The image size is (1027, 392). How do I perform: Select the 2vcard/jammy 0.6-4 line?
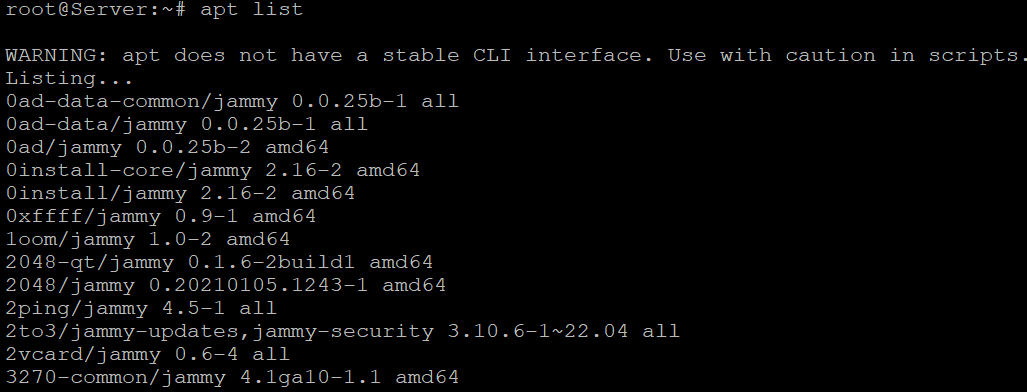click(x=147, y=355)
